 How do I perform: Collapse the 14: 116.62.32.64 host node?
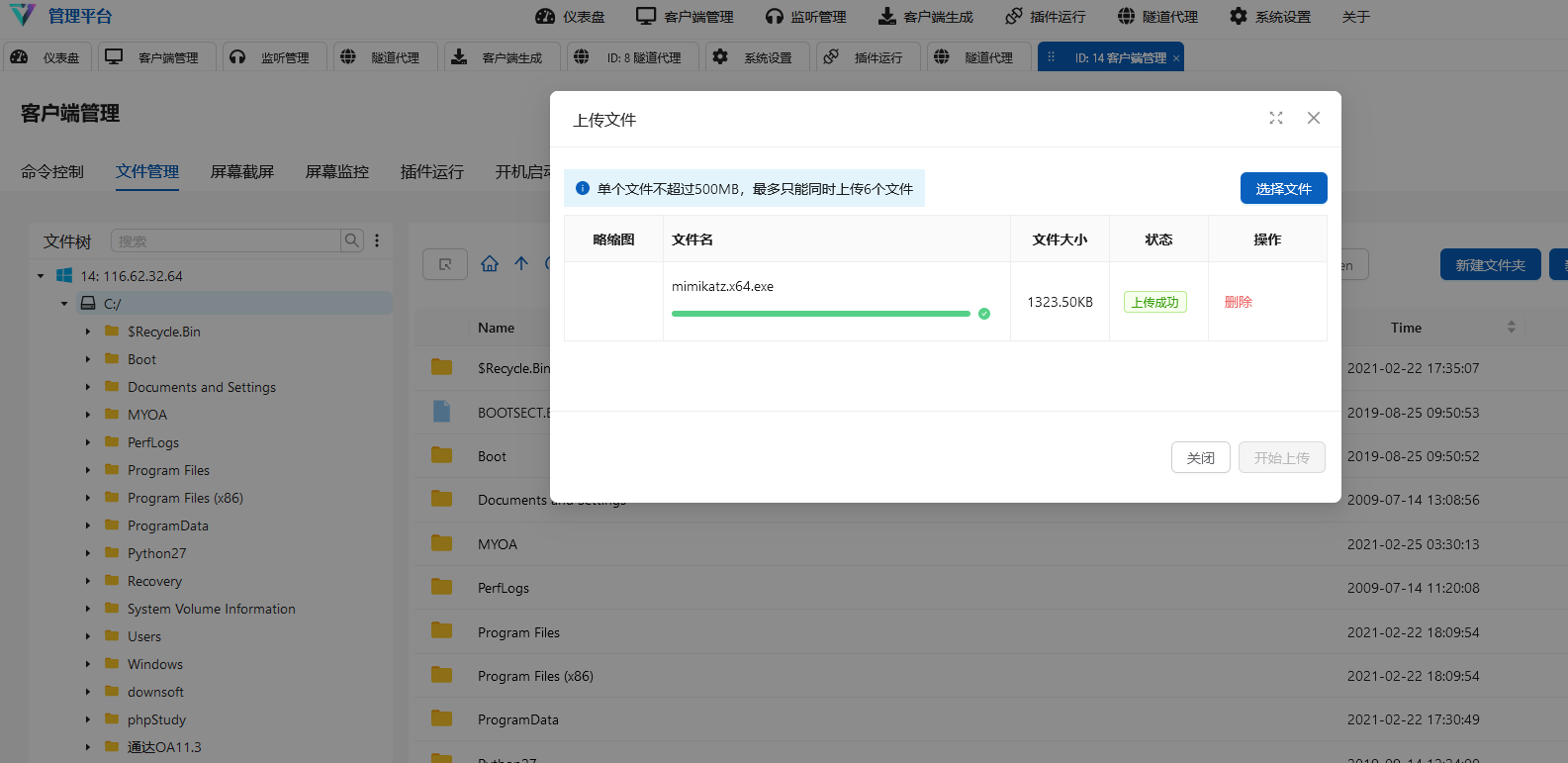pos(41,276)
